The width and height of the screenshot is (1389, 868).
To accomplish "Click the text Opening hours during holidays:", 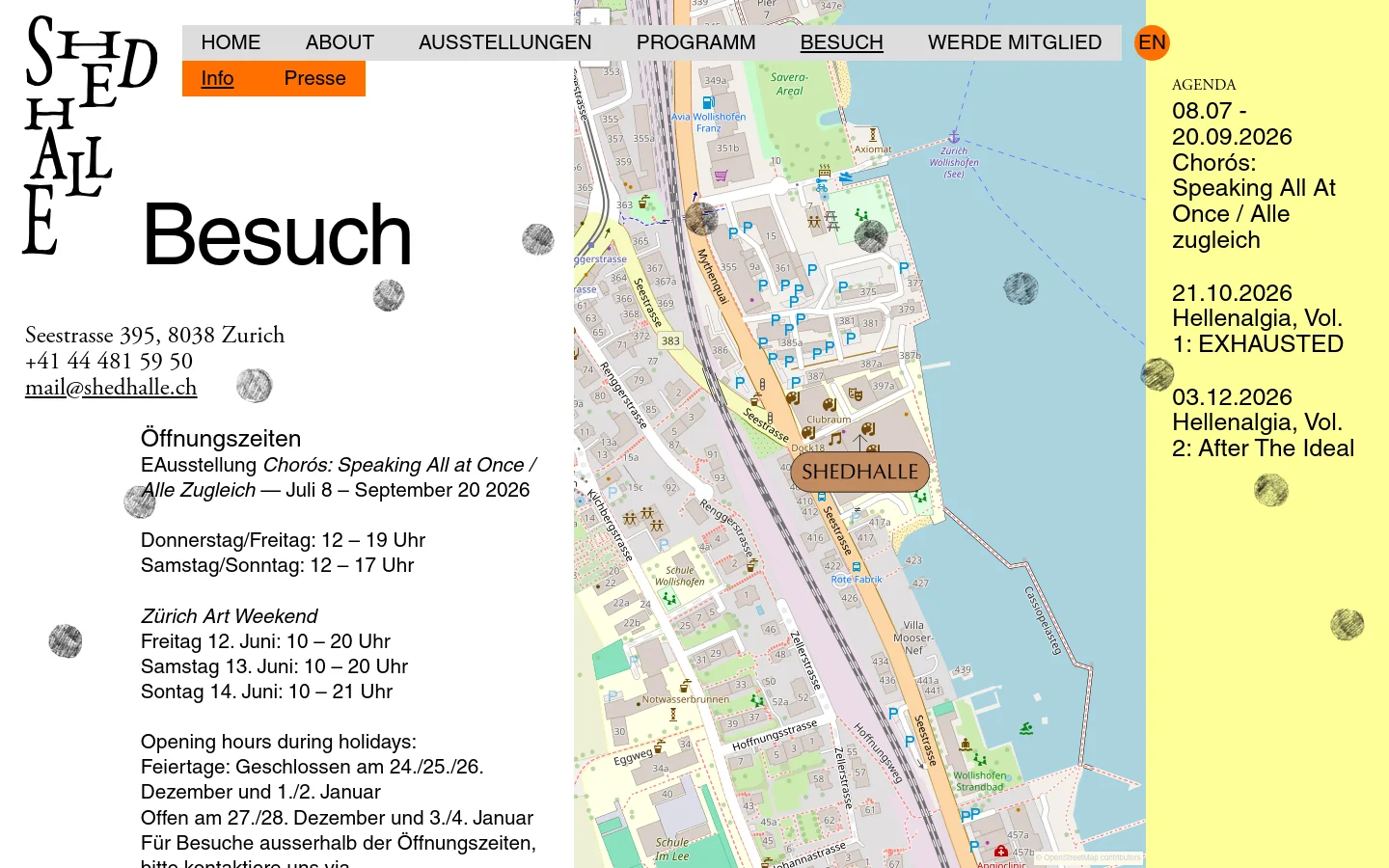I will click(x=279, y=742).
